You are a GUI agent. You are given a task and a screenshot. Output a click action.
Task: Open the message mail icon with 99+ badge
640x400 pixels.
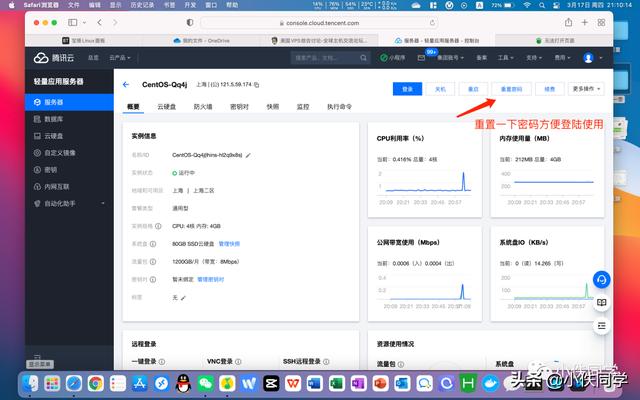coord(421,58)
